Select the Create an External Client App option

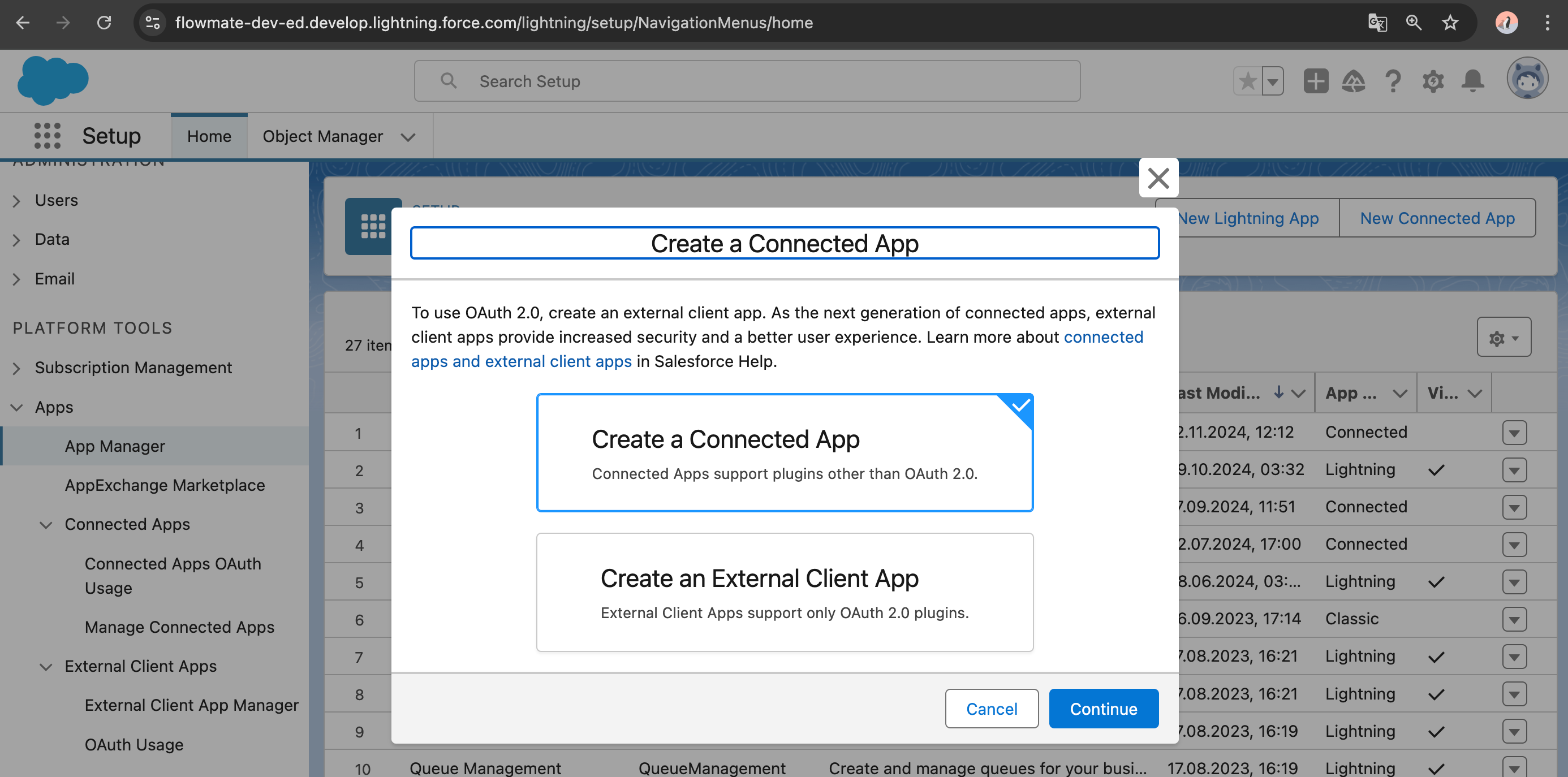(x=784, y=592)
